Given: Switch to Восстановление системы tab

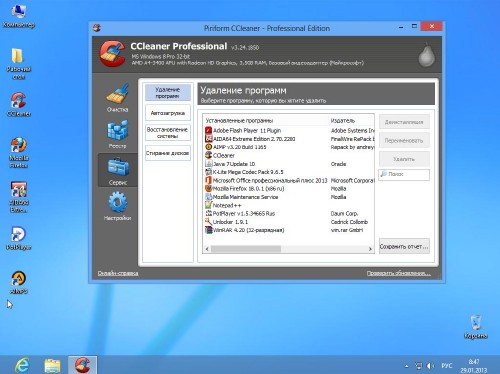Looking at the screenshot, I should pyautogui.click(x=168, y=133).
